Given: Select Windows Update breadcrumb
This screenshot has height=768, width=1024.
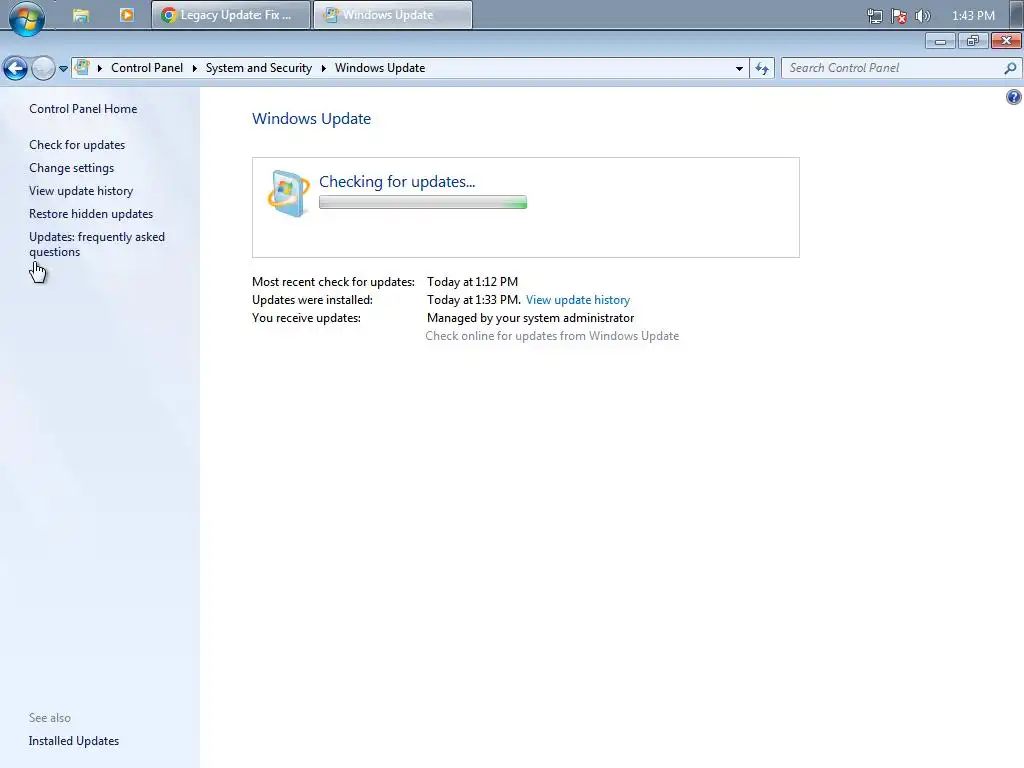Looking at the screenshot, I should [380, 68].
